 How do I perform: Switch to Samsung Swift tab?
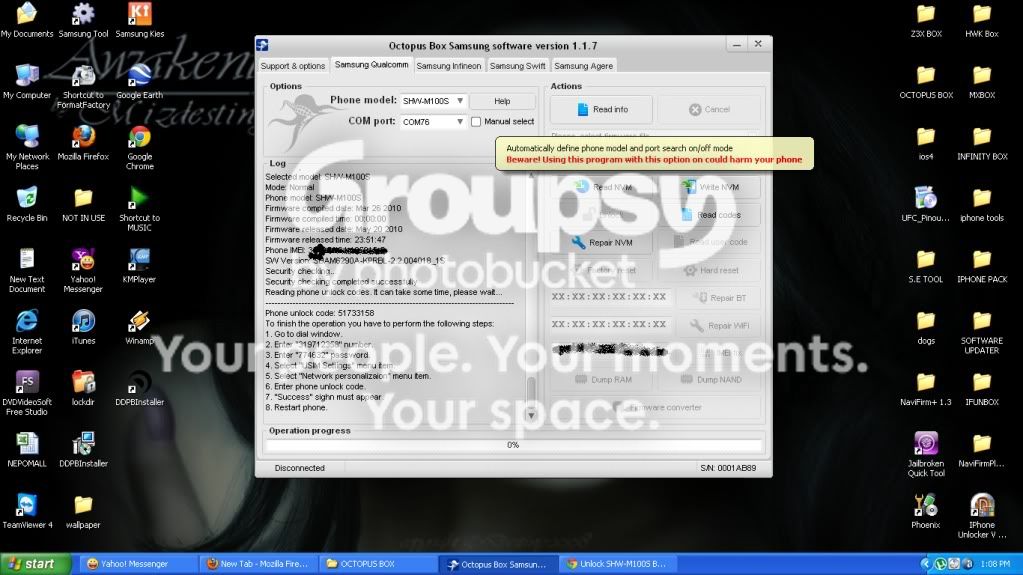point(517,66)
